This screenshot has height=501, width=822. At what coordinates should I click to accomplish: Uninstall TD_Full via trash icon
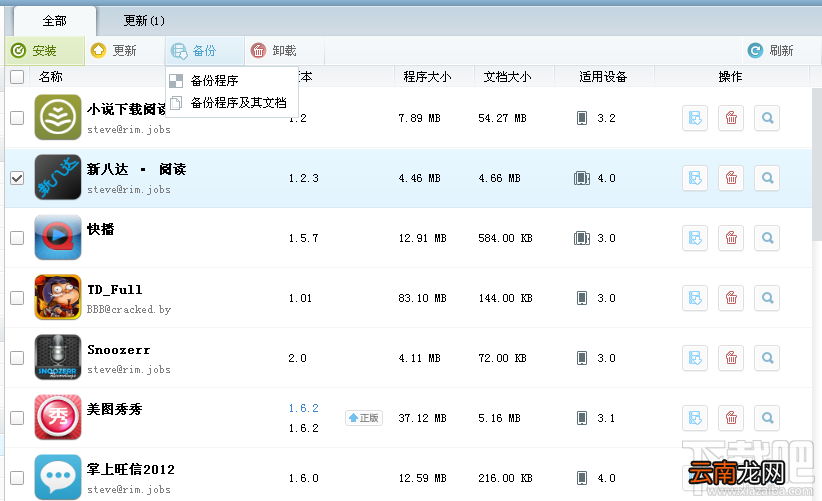pos(731,298)
